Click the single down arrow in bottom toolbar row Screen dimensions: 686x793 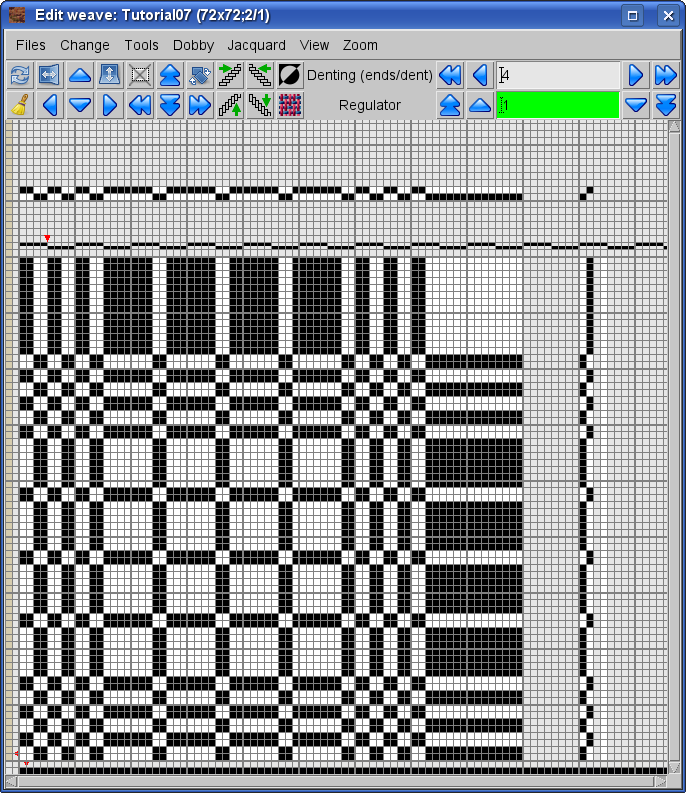pos(80,105)
